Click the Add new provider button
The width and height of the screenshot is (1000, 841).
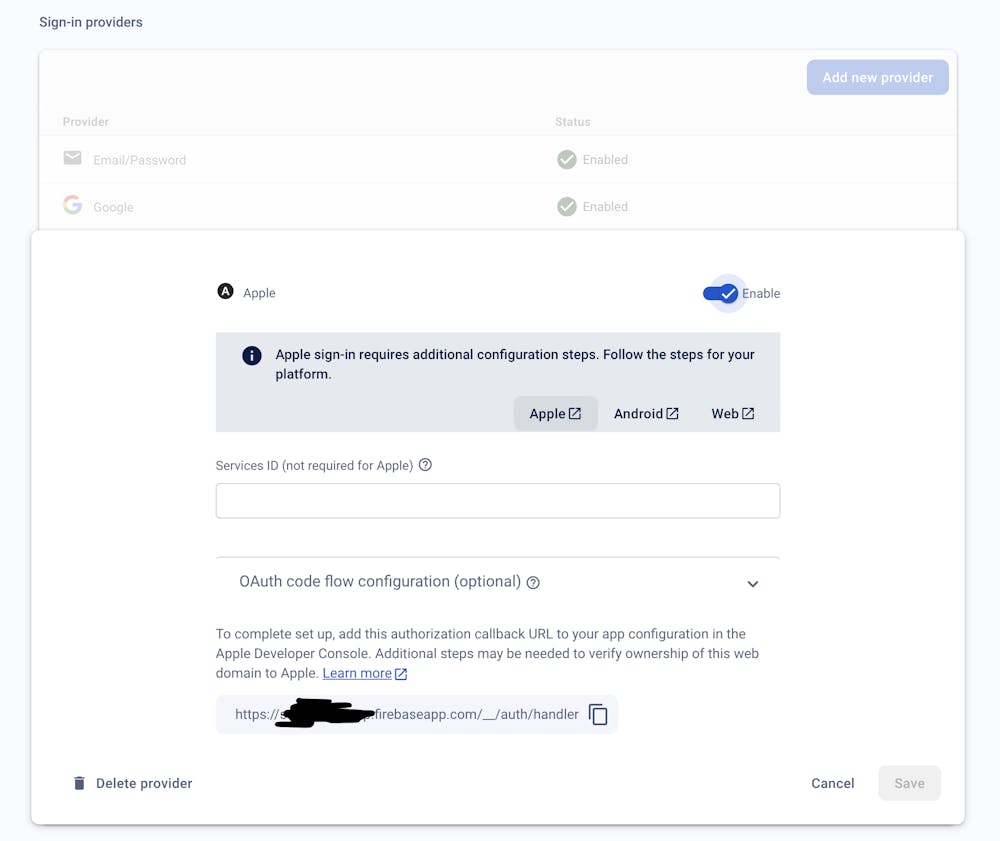point(877,77)
